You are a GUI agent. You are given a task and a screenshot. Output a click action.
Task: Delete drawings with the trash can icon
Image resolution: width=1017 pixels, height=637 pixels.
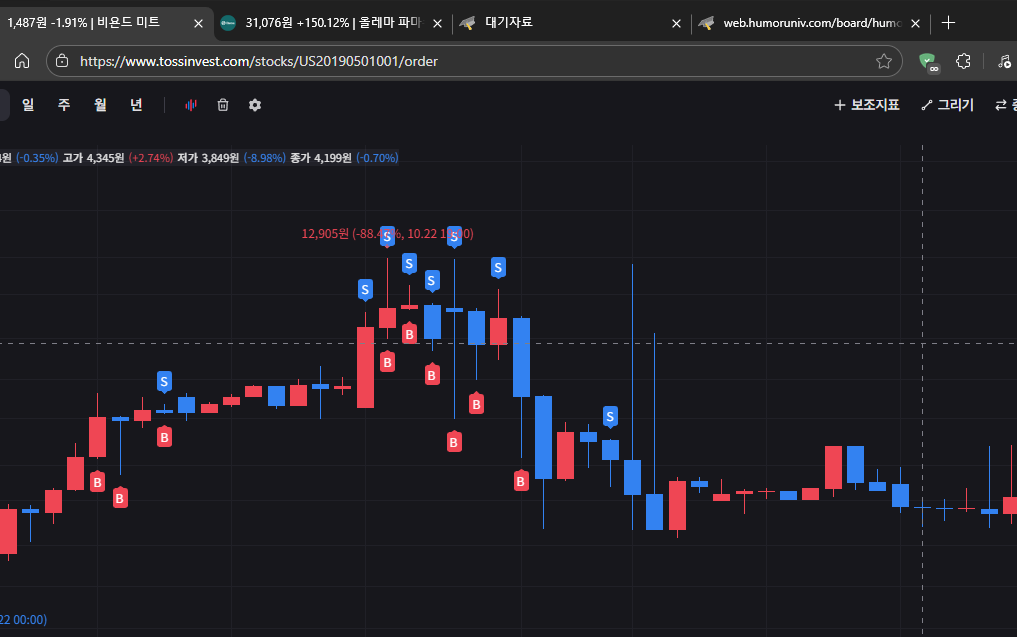222,105
